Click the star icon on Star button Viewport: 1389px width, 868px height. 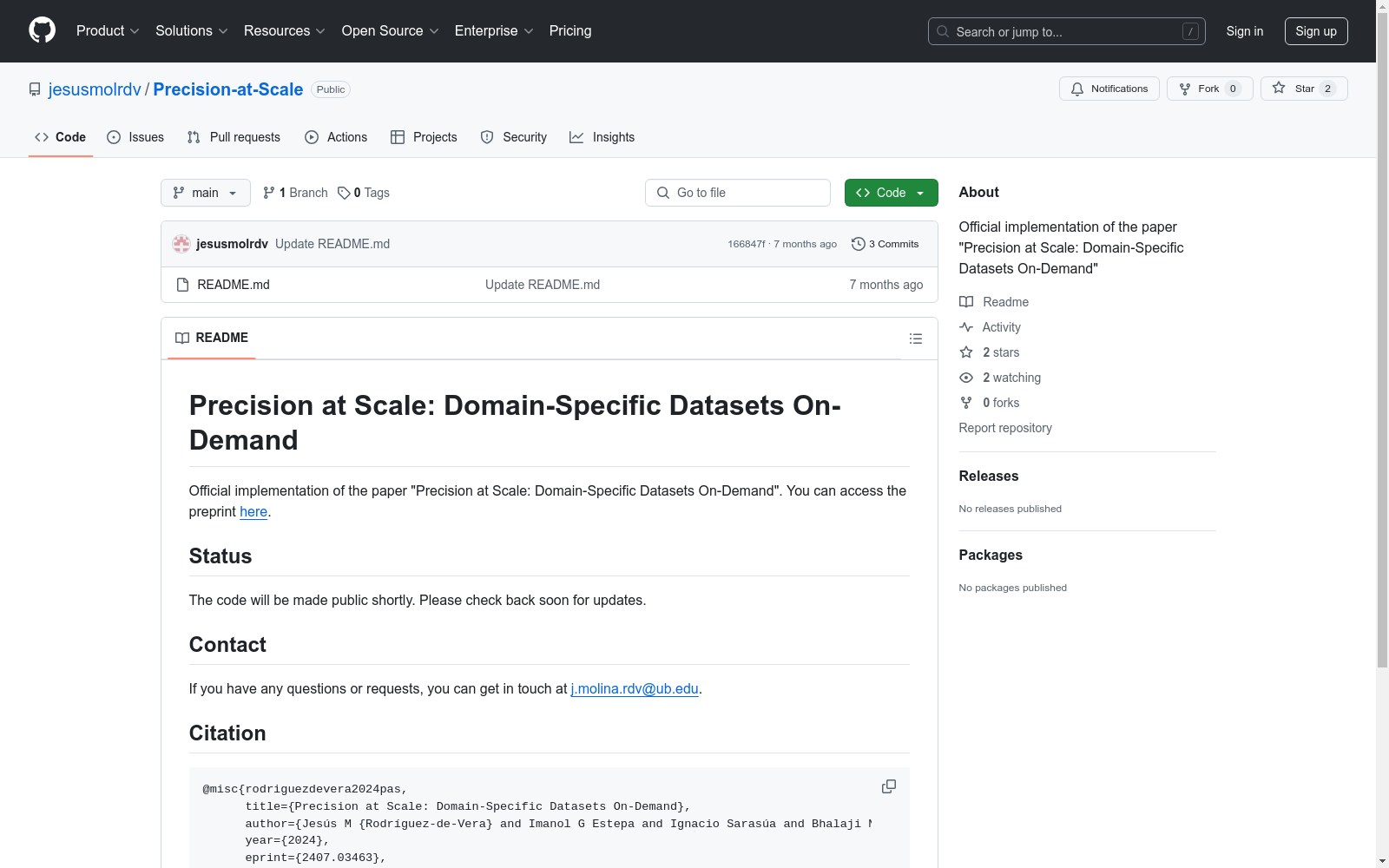point(1279,88)
